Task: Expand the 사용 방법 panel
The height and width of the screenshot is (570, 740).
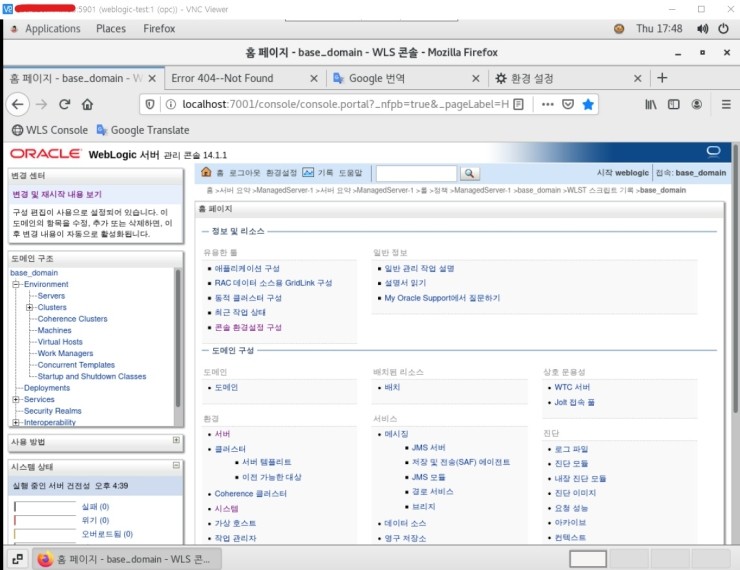Action: 176,440
